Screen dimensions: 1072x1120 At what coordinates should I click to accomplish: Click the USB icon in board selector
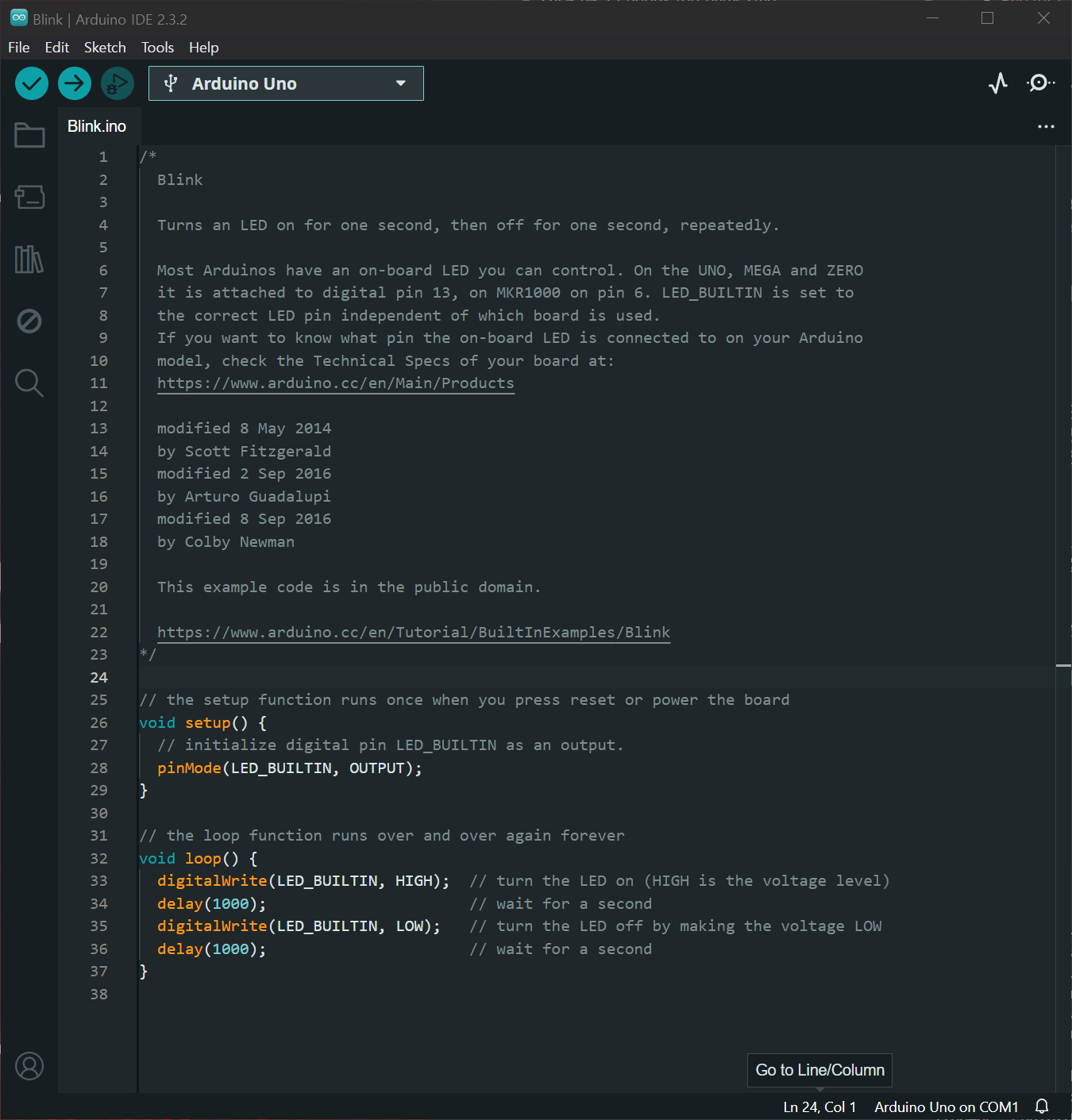(x=170, y=83)
